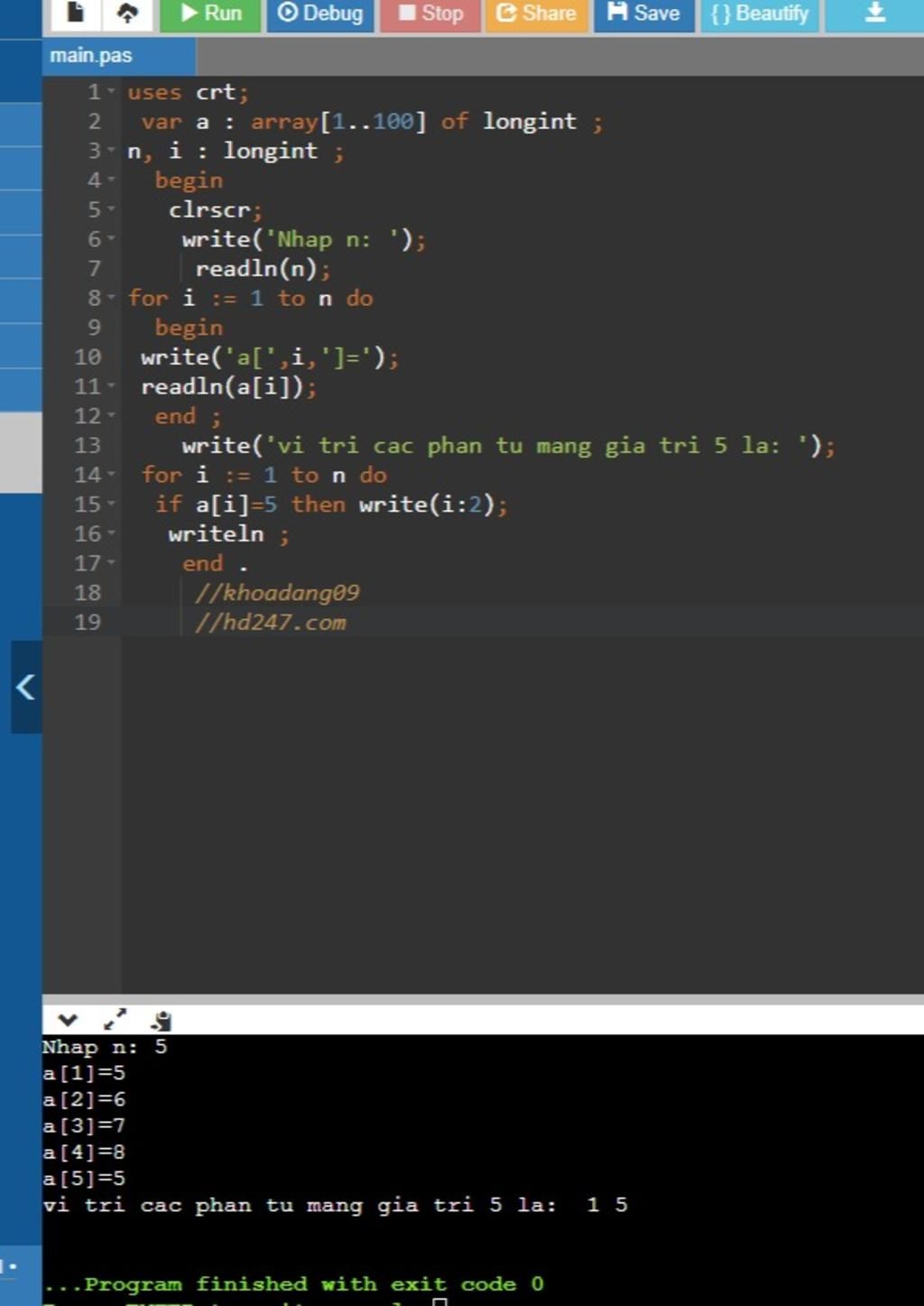Beautify the source code formatting
This screenshot has width=924, height=1306.
[x=760, y=13]
